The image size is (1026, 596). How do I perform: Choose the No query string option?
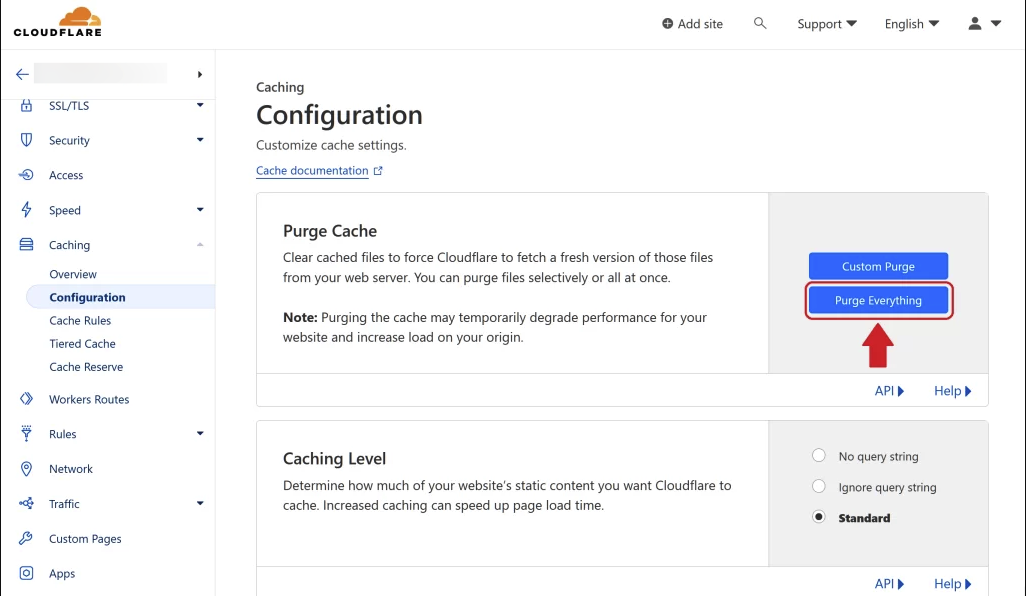pos(819,455)
